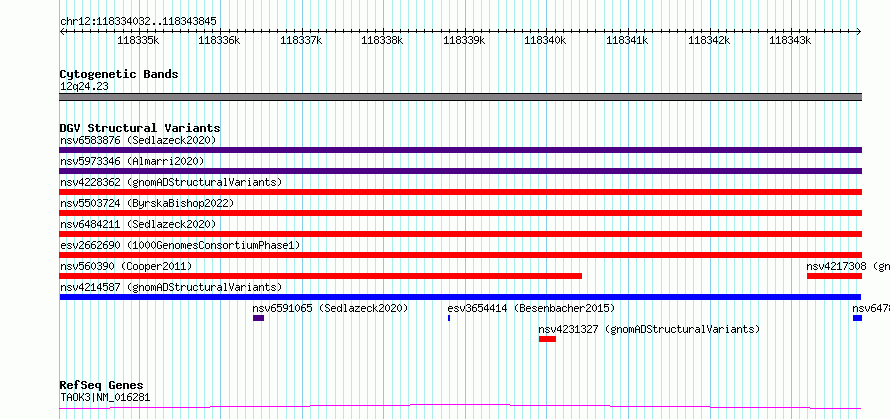Select the 12q24.23 band label

click(x=84, y=87)
